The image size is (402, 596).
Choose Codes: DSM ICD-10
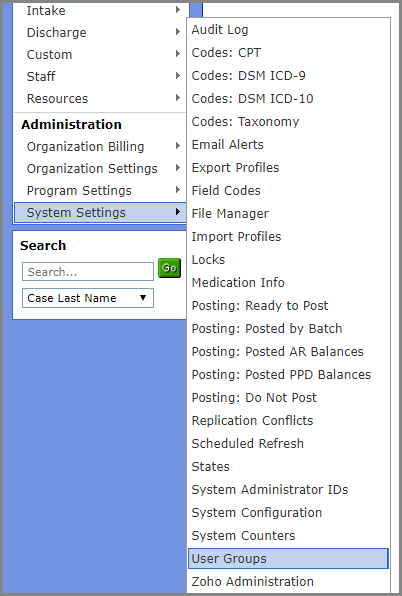[288, 99]
